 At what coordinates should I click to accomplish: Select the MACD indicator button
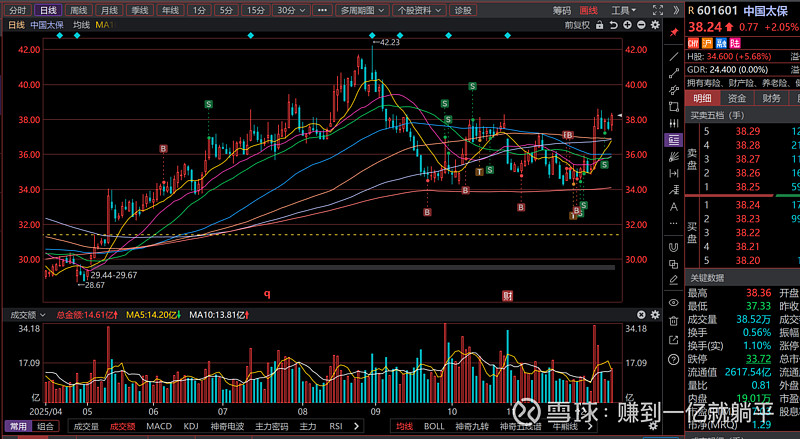(x=159, y=426)
